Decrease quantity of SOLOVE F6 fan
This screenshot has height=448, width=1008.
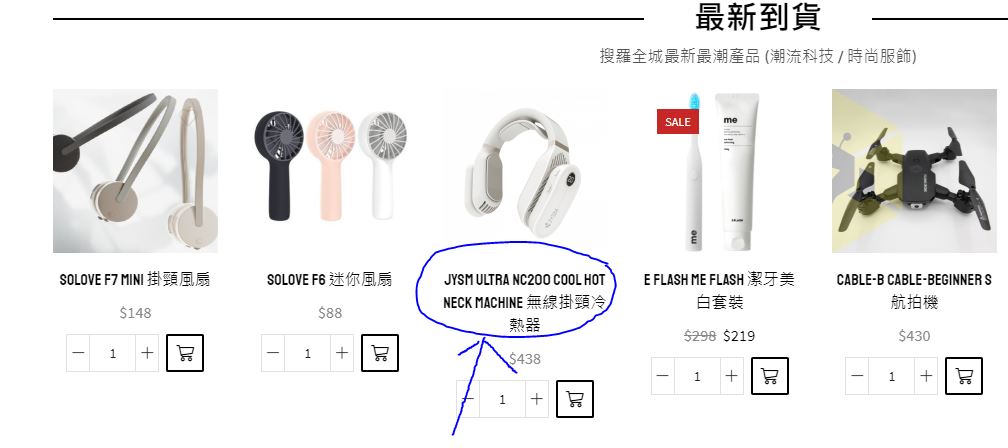[x=273, y=353]
